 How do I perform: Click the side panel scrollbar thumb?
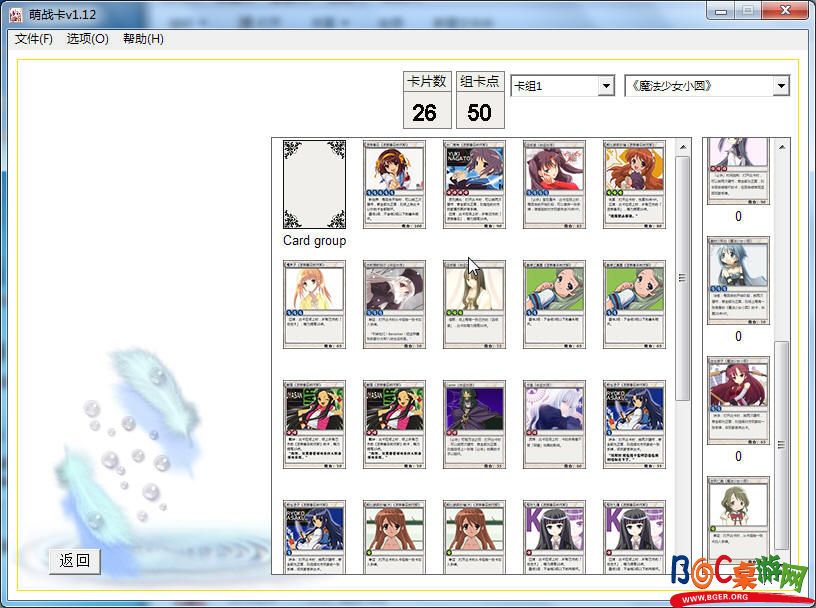pos(782,445)
